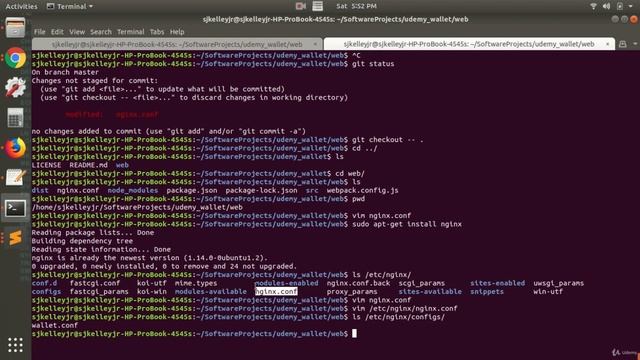Close the second active terminal tab
Screen dimensions: 640x360
pyautogui.click(x=607, y=44)
